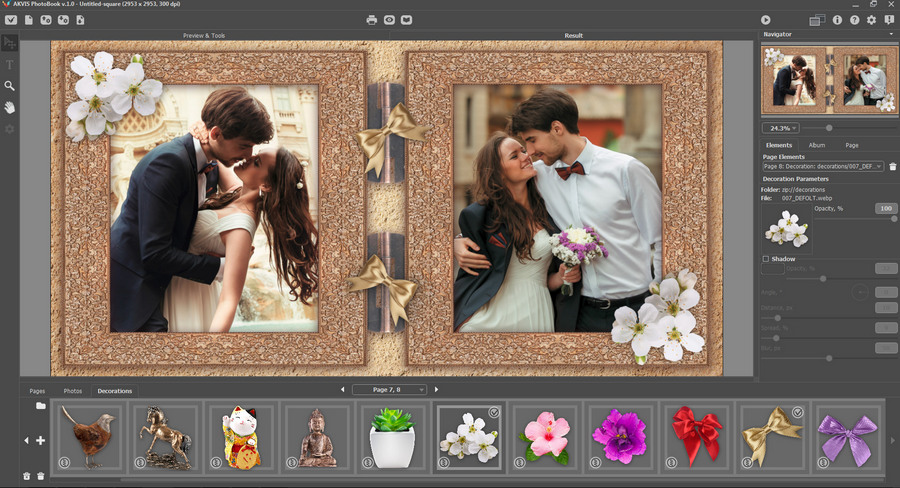
Task: Click the Navigator preview thumbnail
Action: (829, 80)
